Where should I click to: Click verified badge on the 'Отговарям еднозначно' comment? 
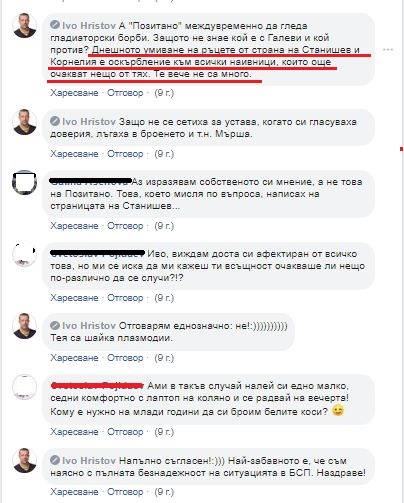coord(55,325)
